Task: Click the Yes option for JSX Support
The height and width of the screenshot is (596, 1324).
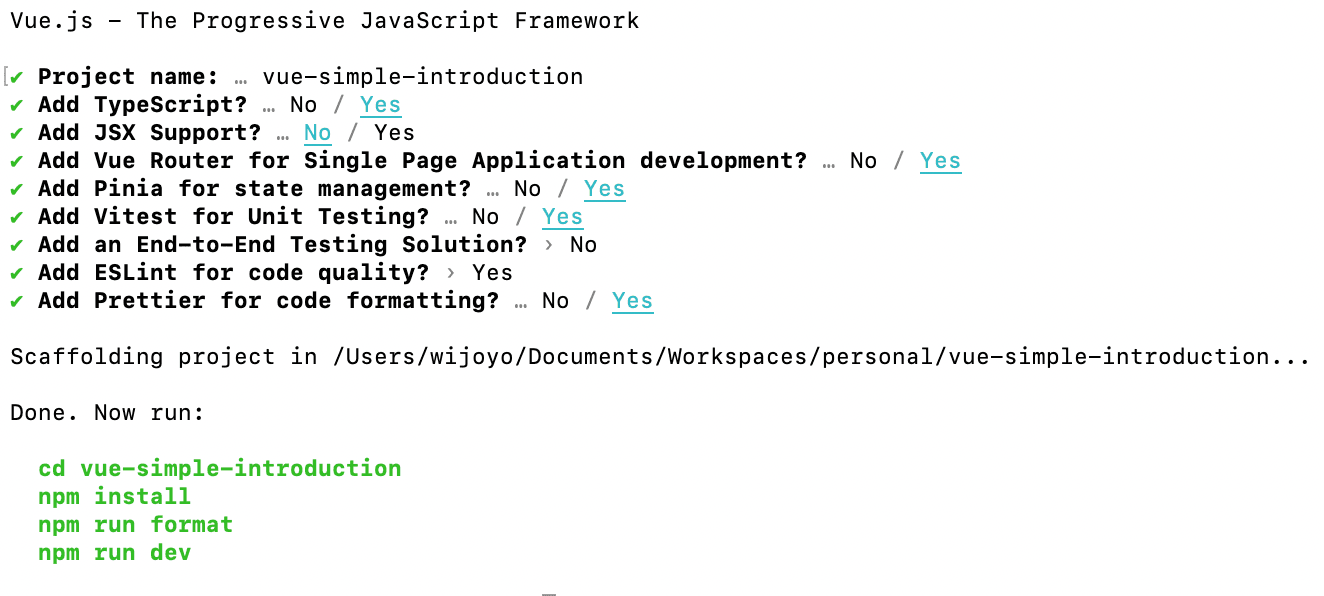Action: [x=395, y=133]
